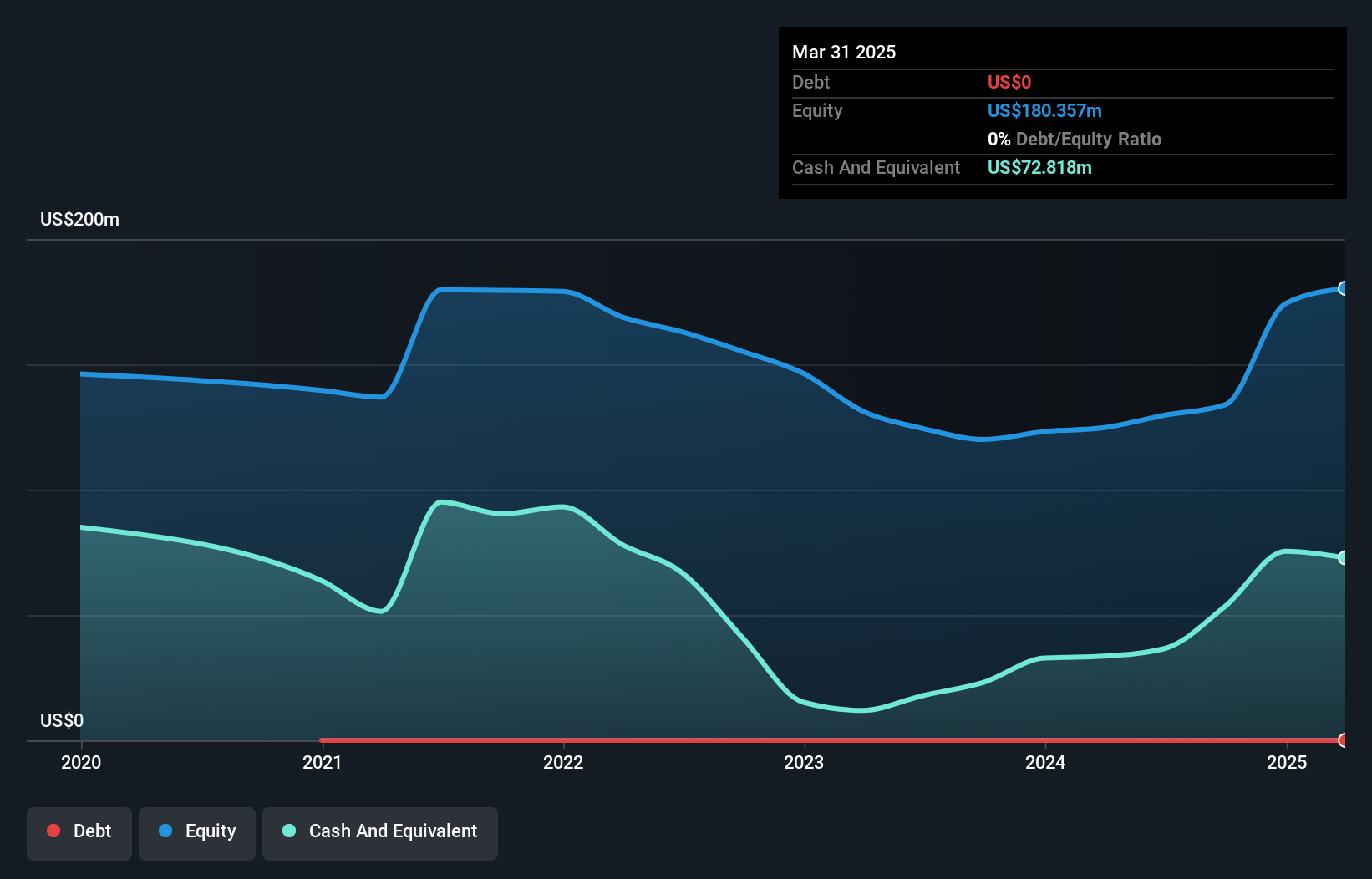Click the Mar 31 2025 tooltip date

pos(844,52)
